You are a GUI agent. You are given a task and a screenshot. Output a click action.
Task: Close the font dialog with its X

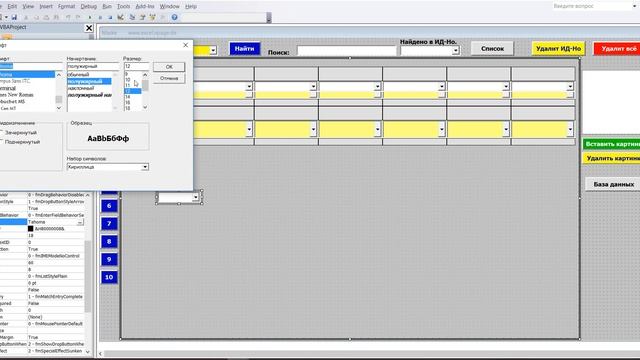coord(185,45)
